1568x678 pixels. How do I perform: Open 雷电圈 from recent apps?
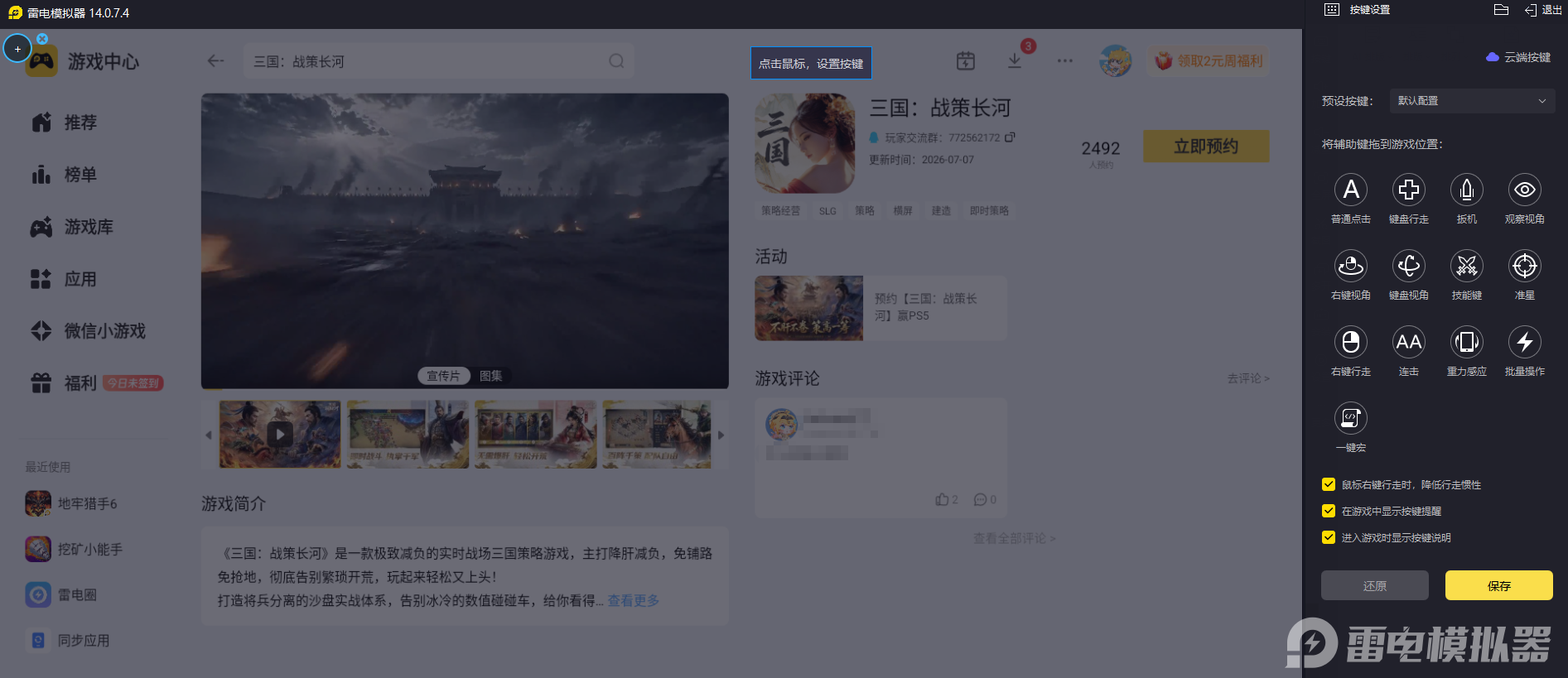tap(61, 594)
